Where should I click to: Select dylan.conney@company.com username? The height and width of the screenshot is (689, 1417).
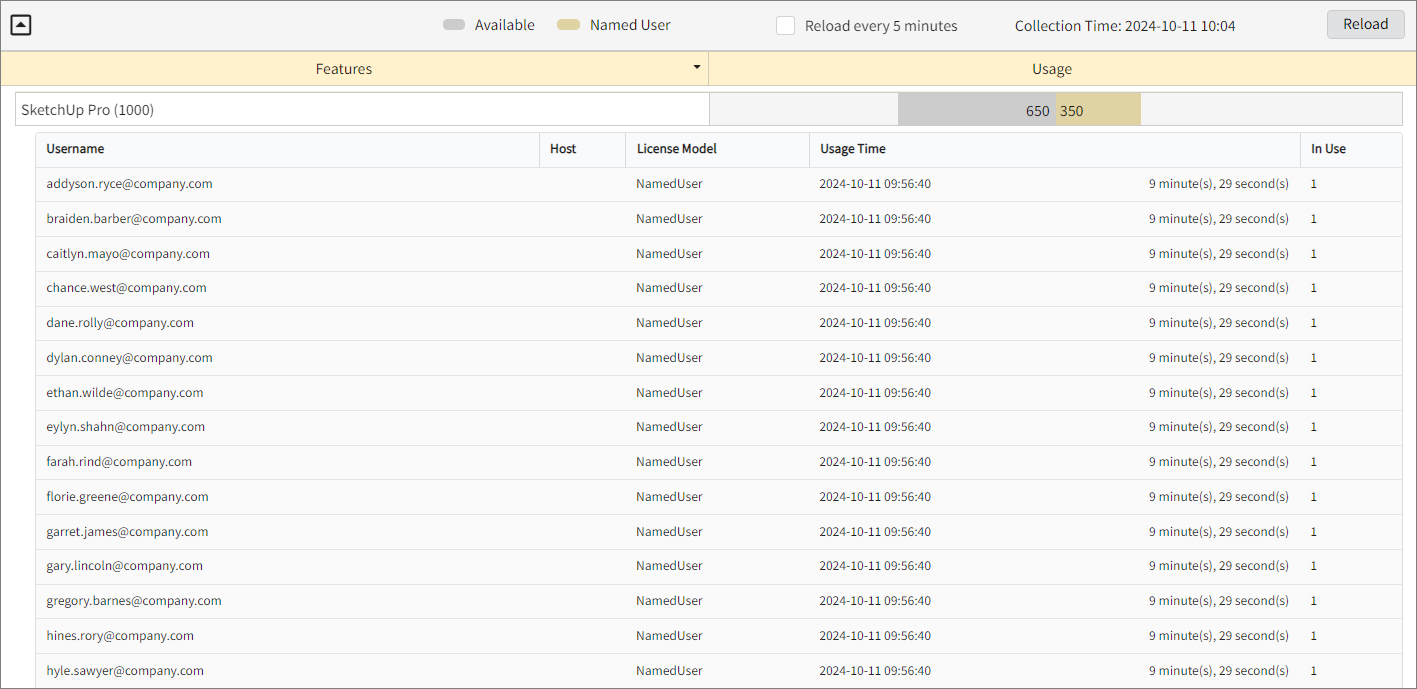[129, 358]
